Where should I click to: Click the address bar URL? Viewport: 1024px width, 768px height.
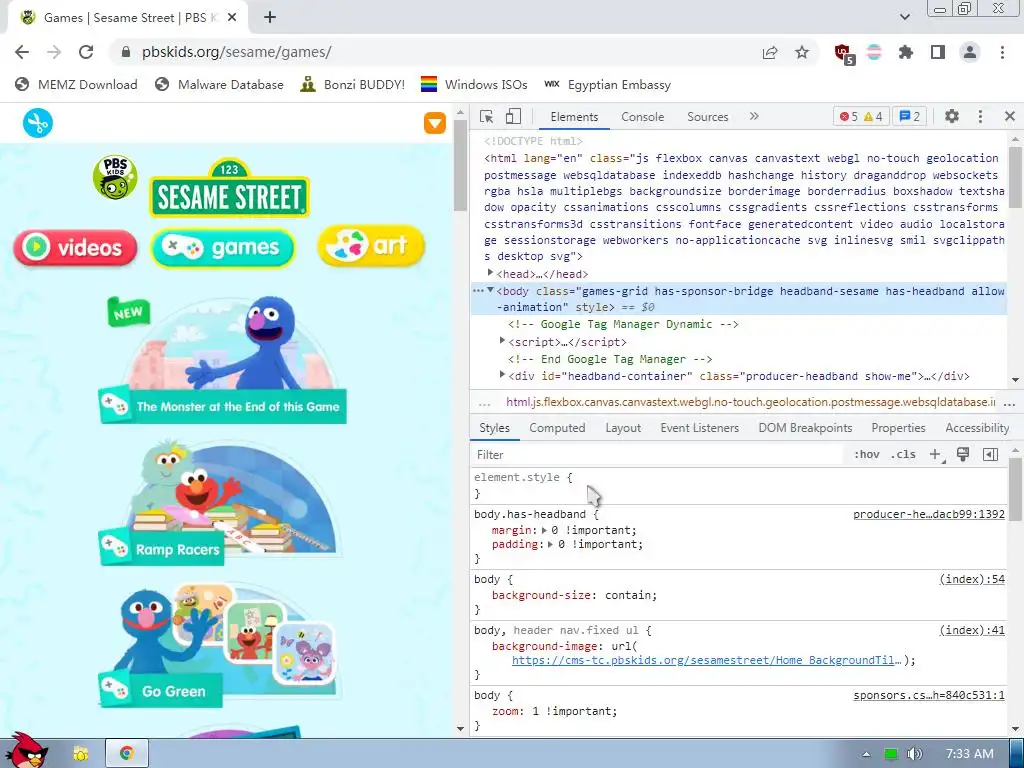coord(236,52)
